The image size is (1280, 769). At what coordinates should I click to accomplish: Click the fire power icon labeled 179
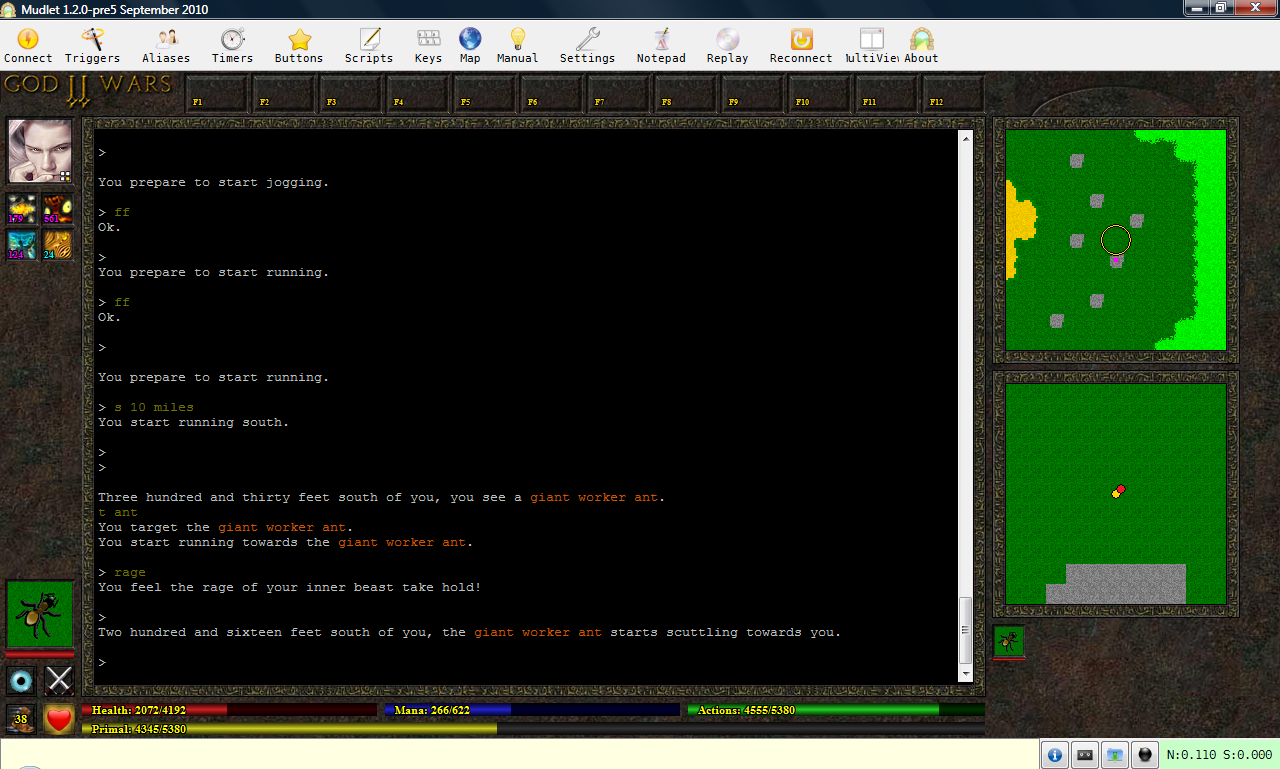(x=22, y=208)
